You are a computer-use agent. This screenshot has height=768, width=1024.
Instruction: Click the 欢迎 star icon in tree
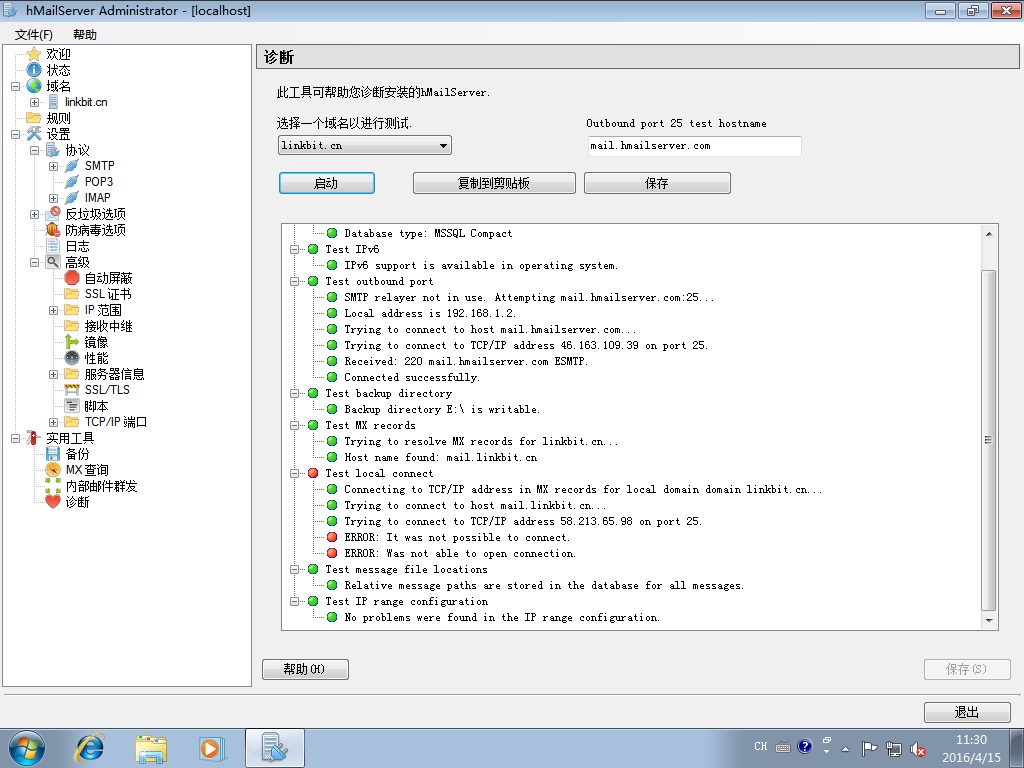click(34, 54)
